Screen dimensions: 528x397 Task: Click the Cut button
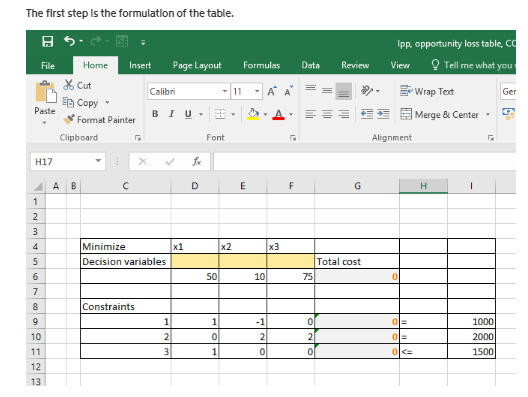click(77, 85)
